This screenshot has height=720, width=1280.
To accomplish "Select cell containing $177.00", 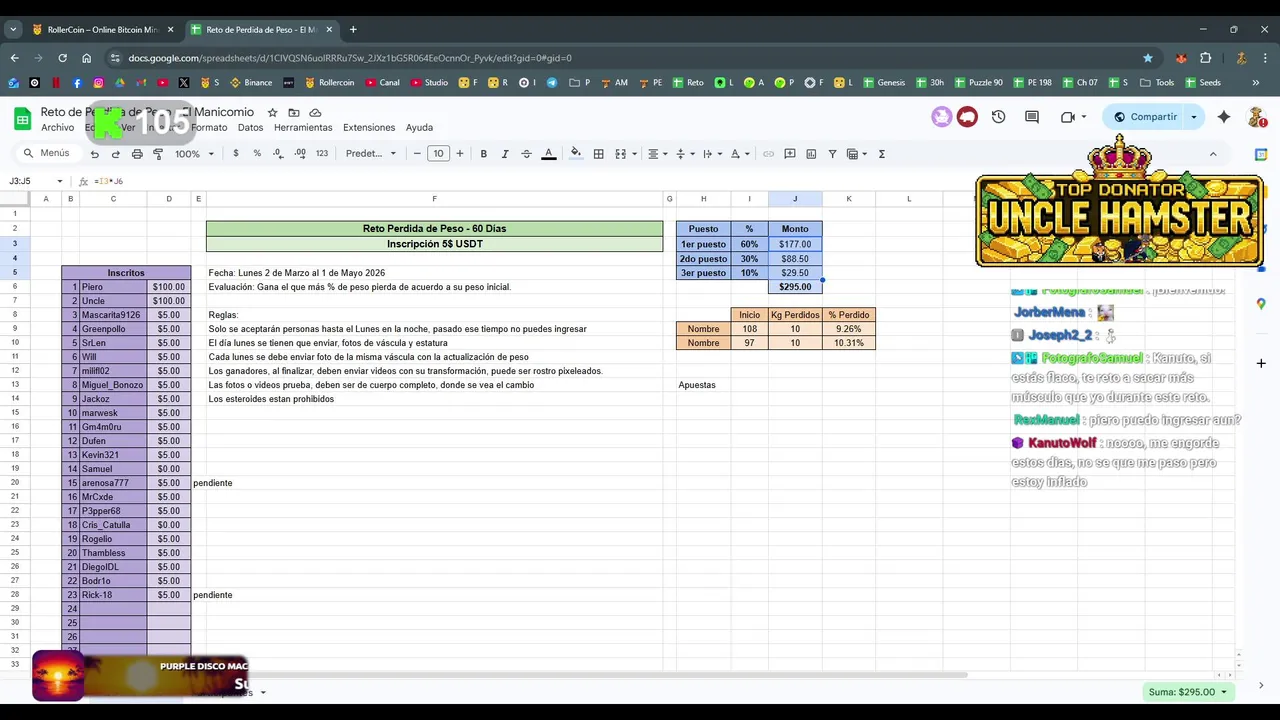I will (x=795, y=244).
